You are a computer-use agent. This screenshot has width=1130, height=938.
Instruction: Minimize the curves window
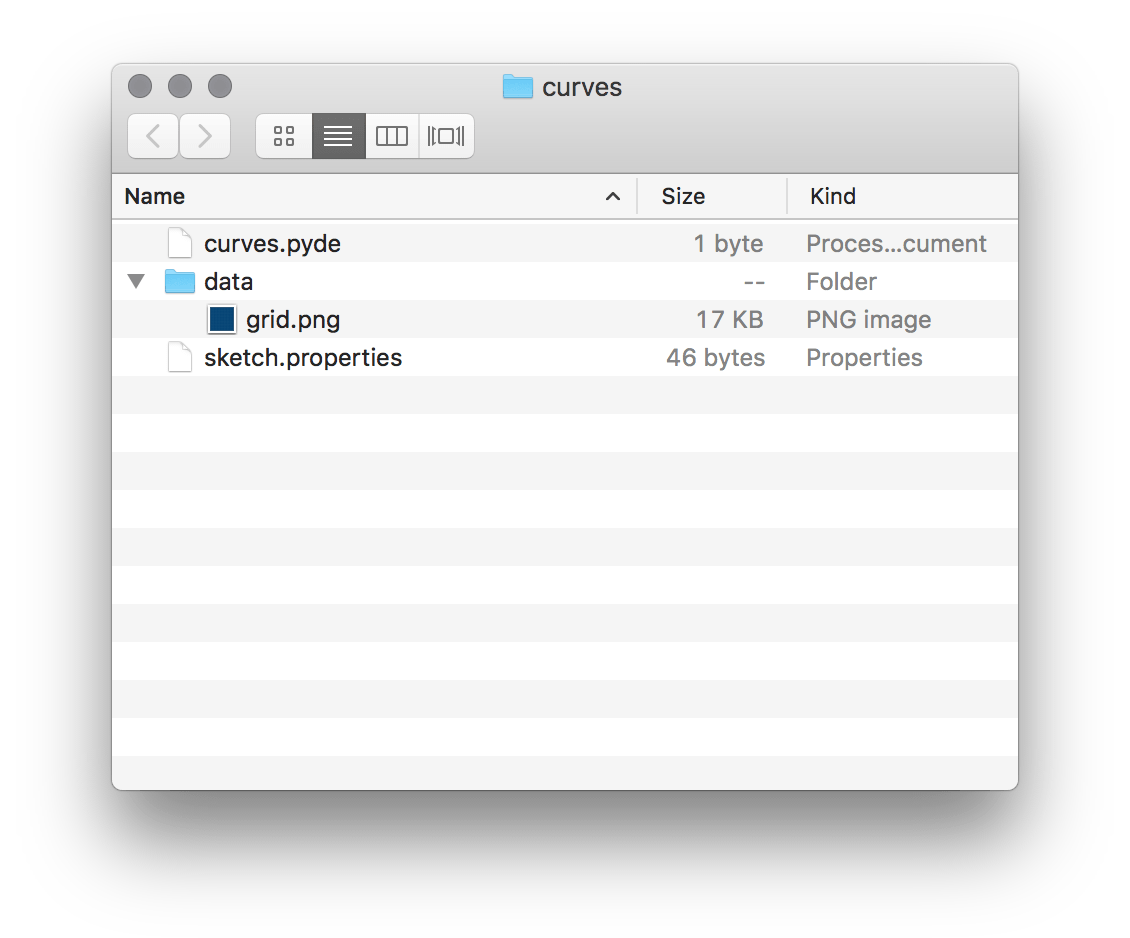pos(180,86)
